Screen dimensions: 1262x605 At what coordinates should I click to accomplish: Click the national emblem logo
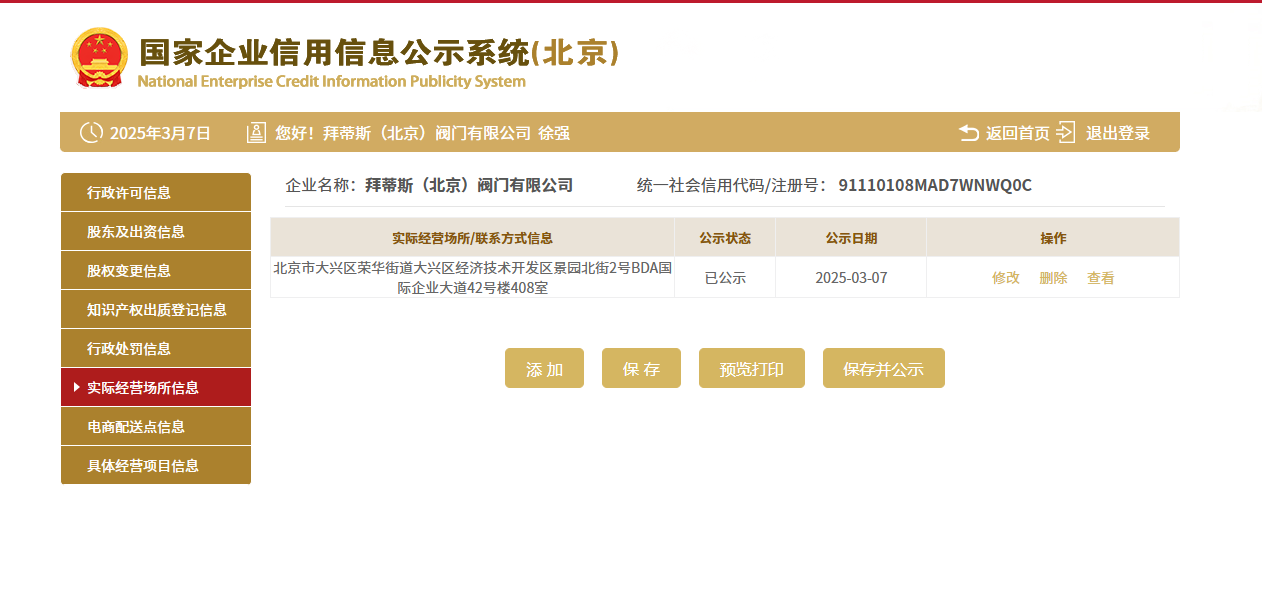99,57
